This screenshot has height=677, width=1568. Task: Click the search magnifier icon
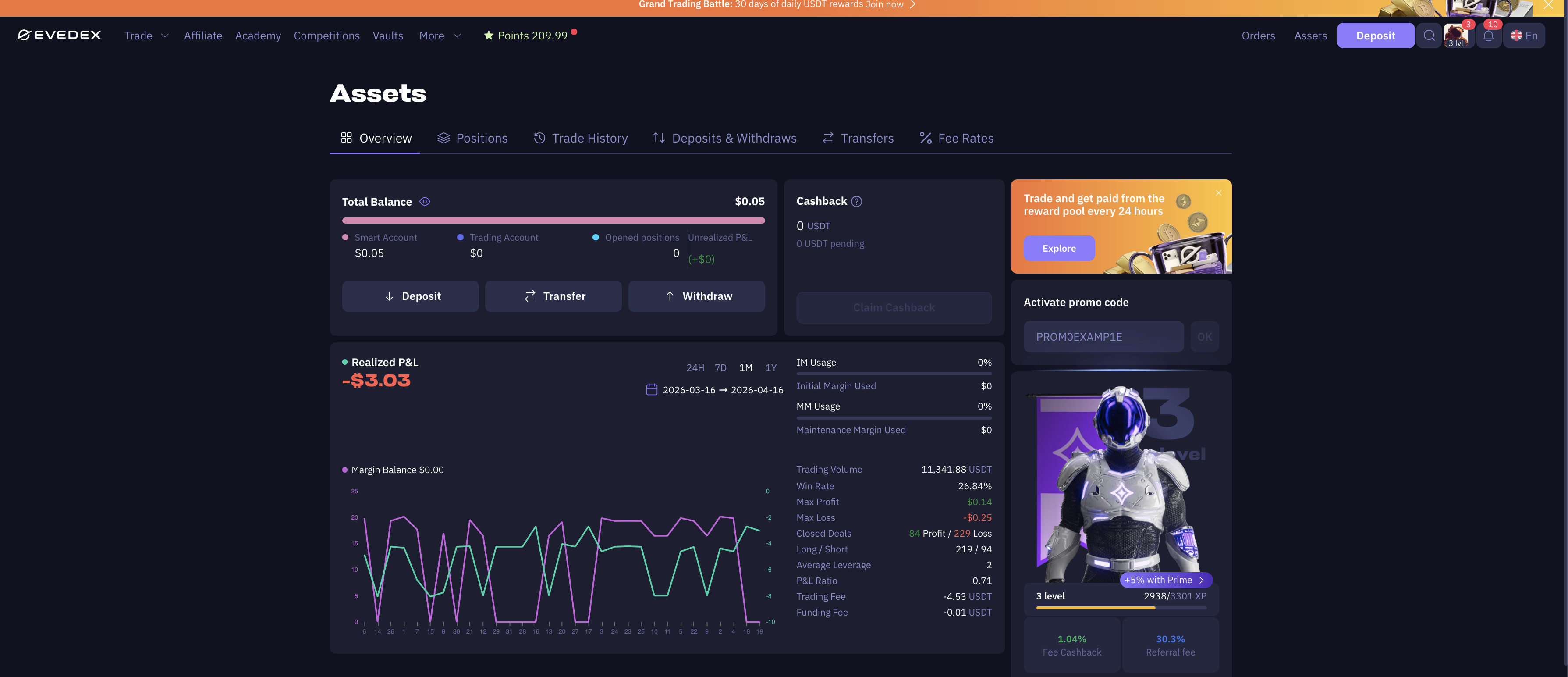pyautogui.click(x=1429, y=36)
